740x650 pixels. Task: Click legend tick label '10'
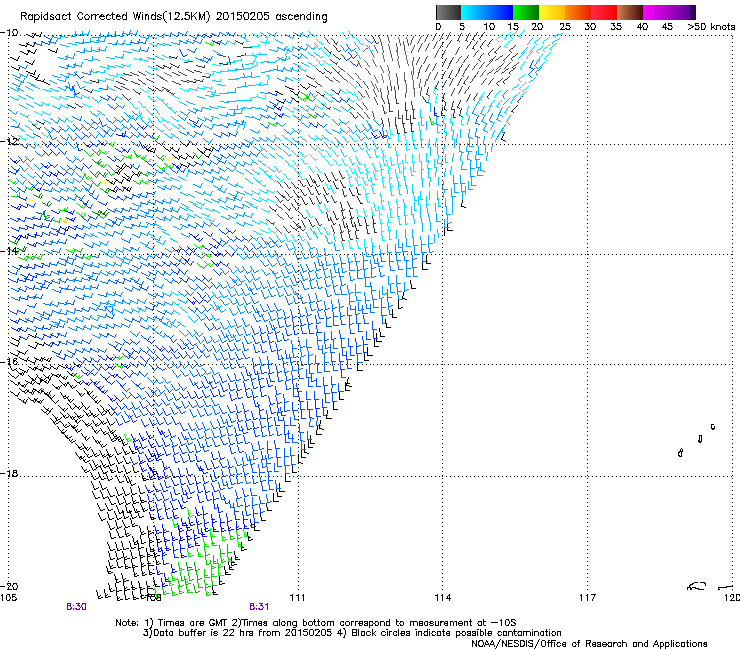(x=489, y=27)
